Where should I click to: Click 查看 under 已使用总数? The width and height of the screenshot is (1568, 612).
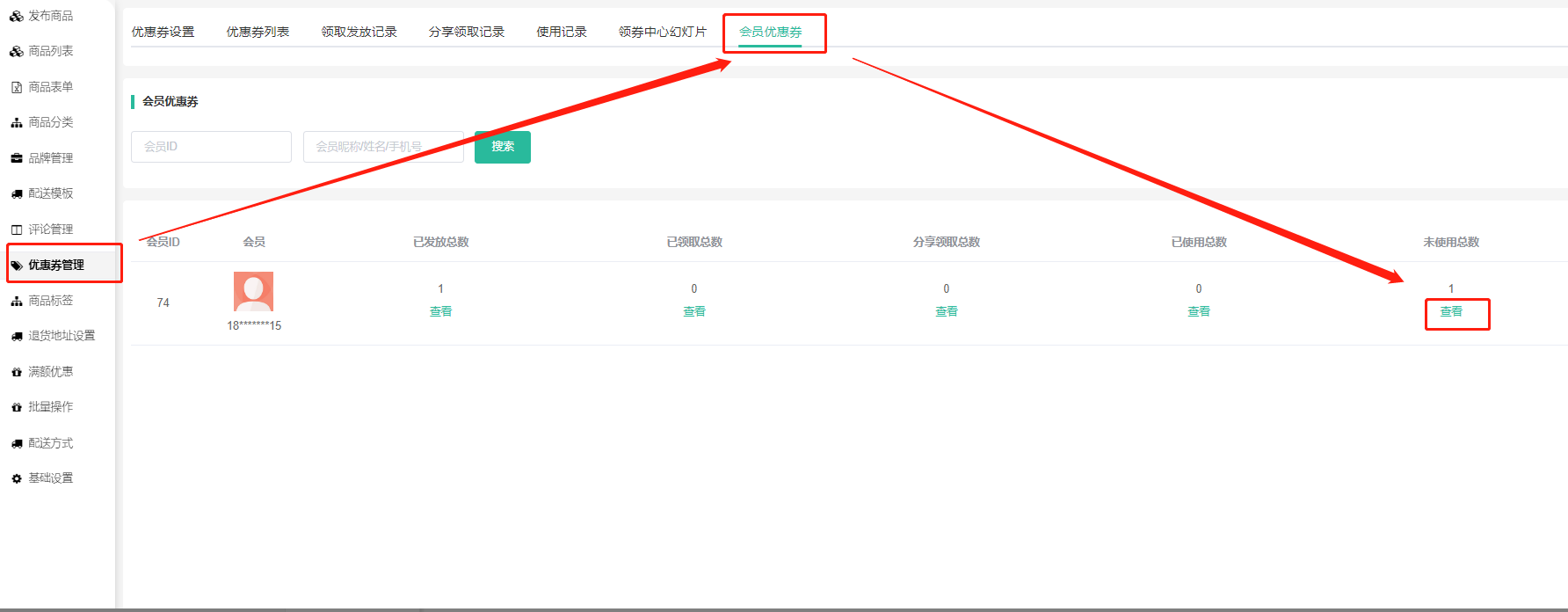click(x=1199, y=311)
